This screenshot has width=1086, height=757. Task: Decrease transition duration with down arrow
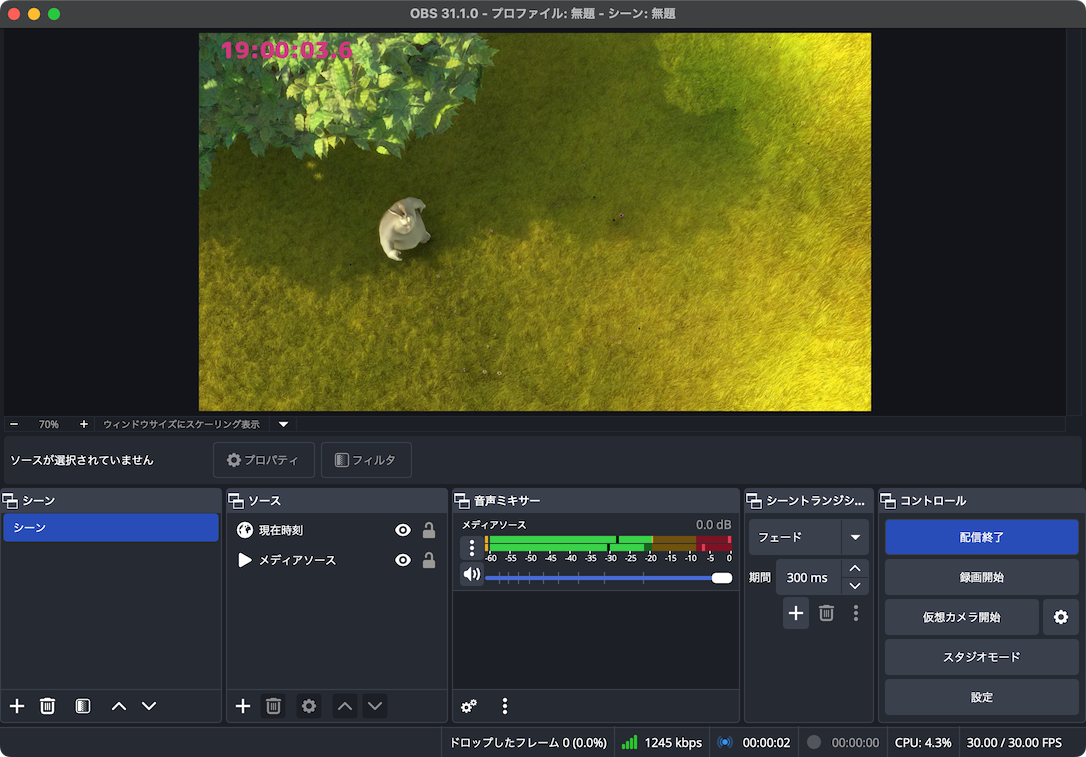click(x=855, y=586)
